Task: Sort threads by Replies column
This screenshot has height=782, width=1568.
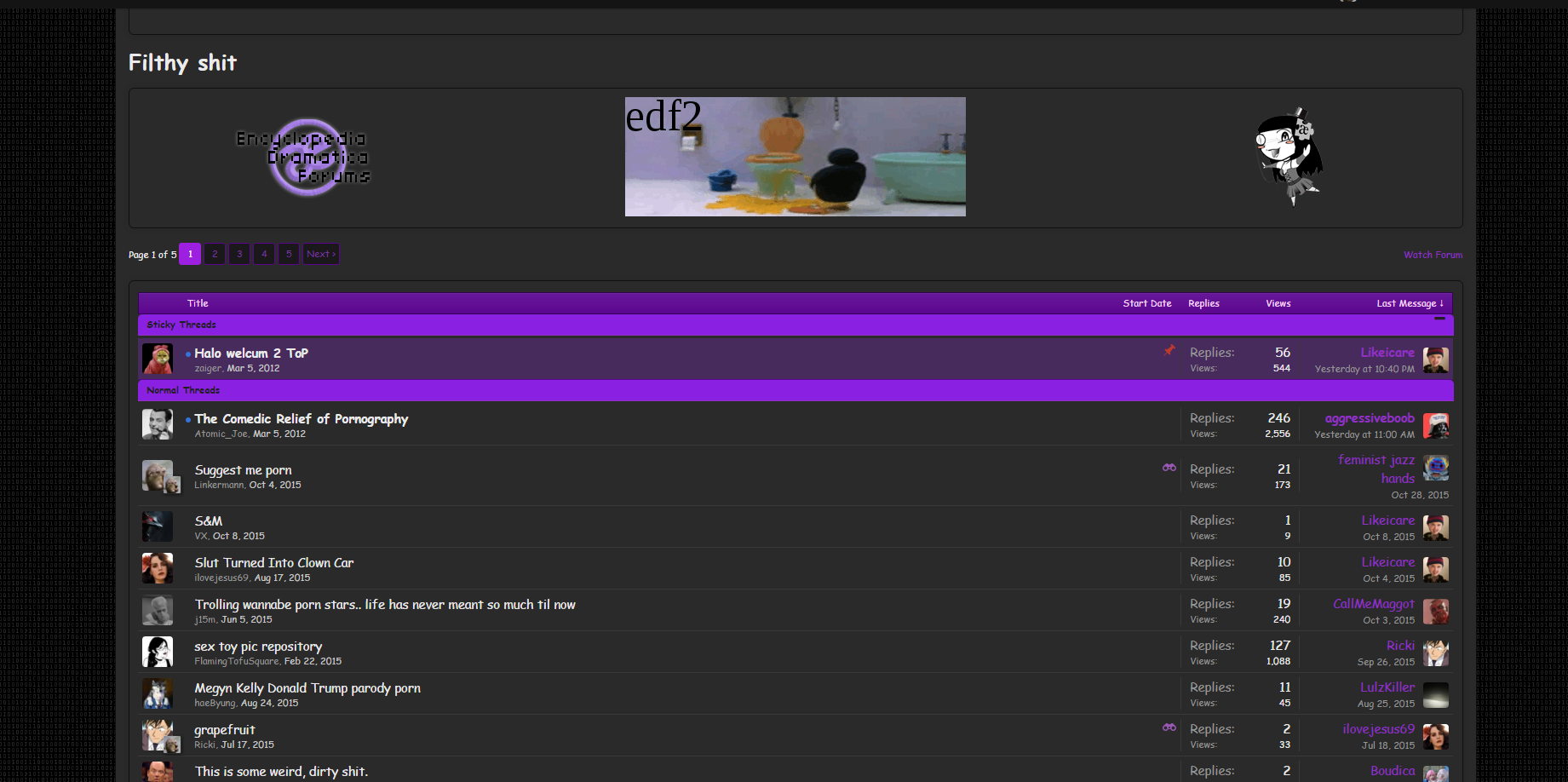Action: coord(1203,303)
